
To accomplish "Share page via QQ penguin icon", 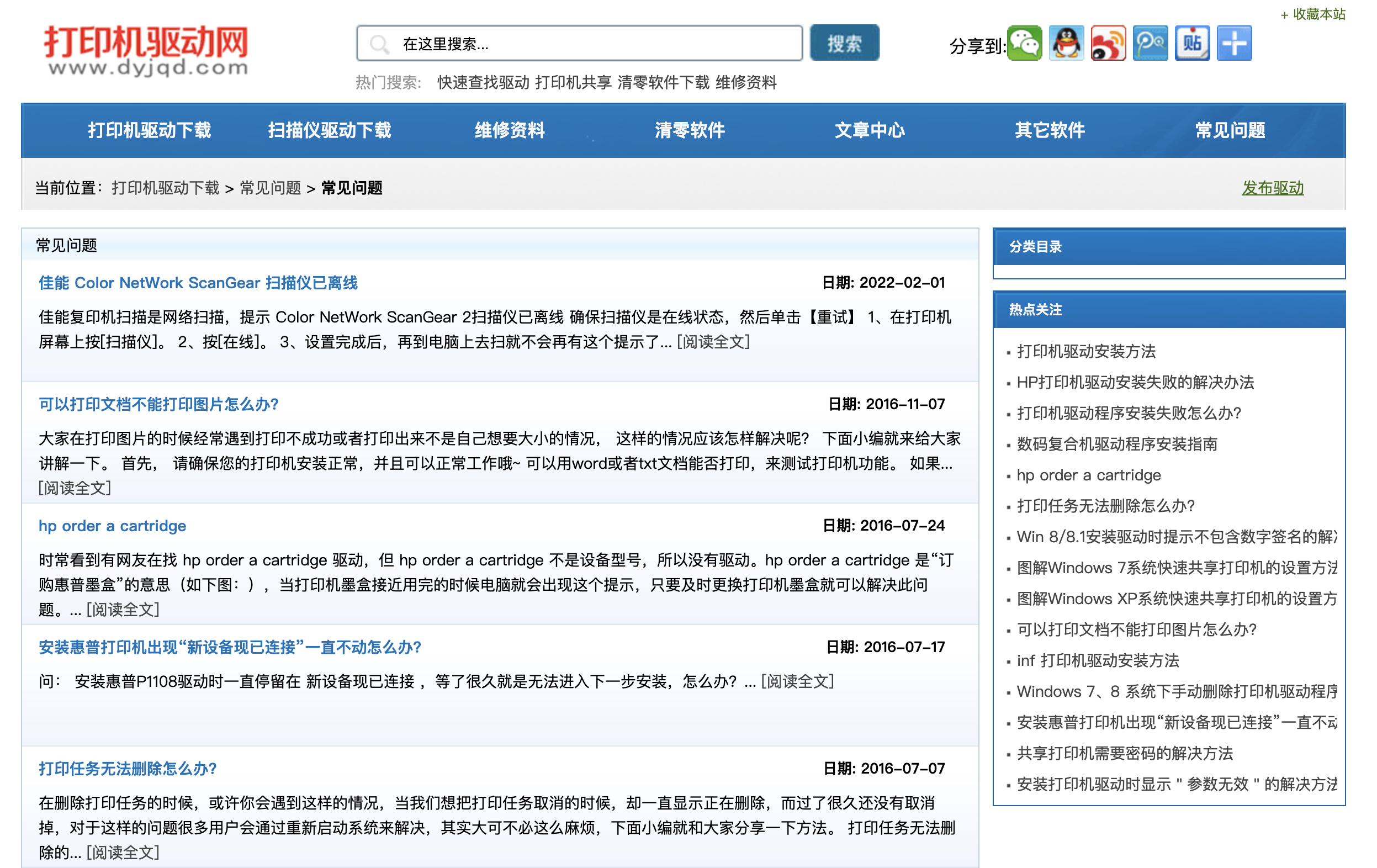I will (1066, 44).
